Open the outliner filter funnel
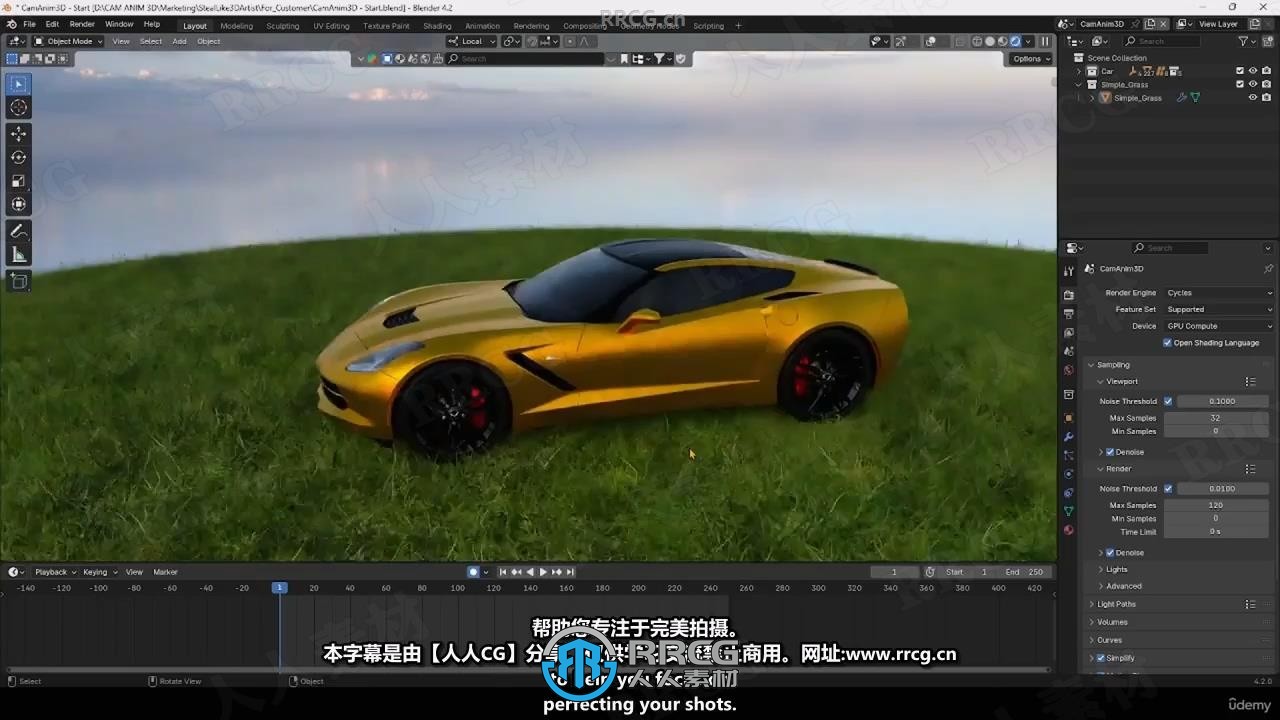 pyautogui.click(x=1244, y=41)
